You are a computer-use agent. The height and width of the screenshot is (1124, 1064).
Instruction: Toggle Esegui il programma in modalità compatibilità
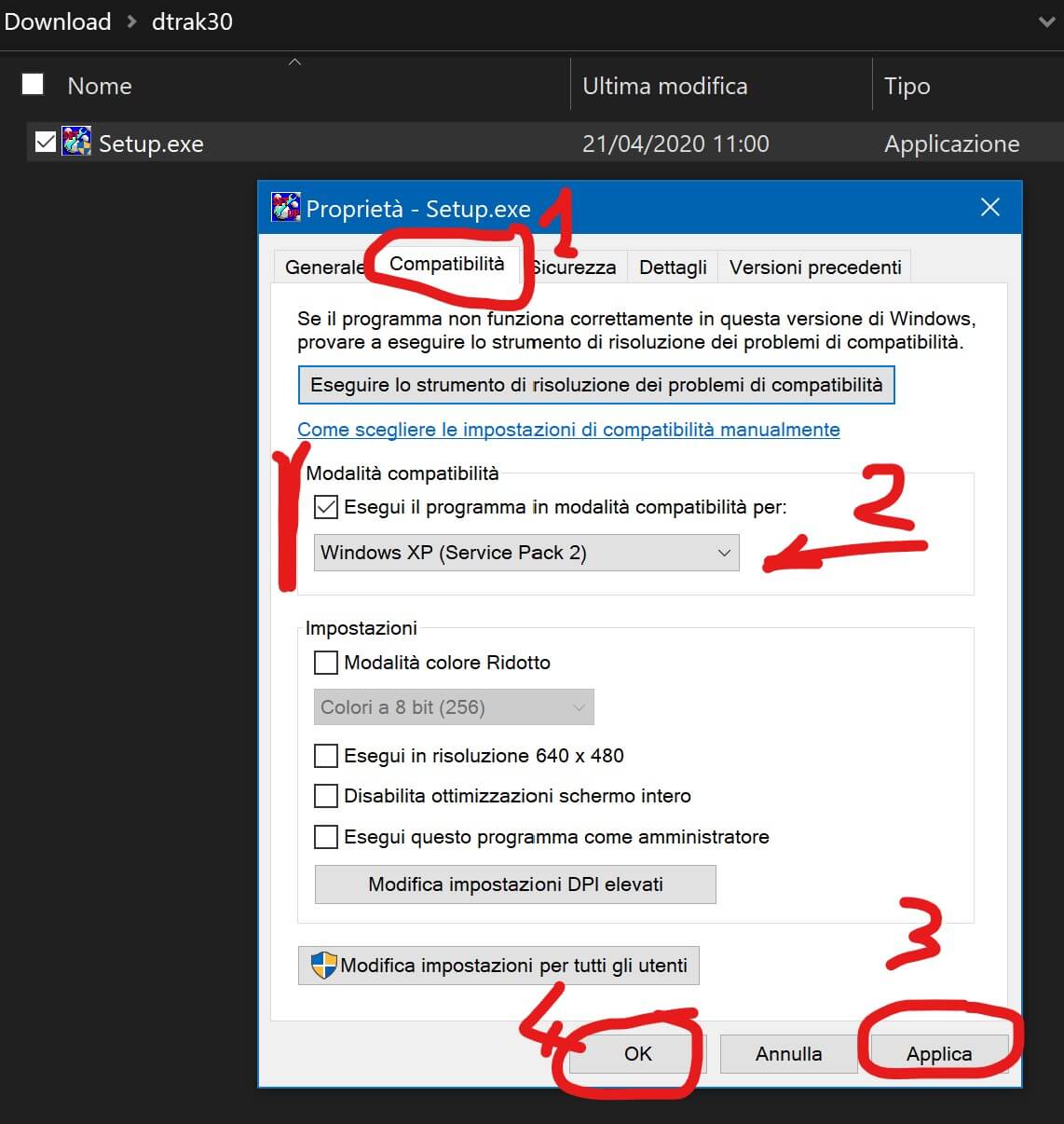point(326,507)
